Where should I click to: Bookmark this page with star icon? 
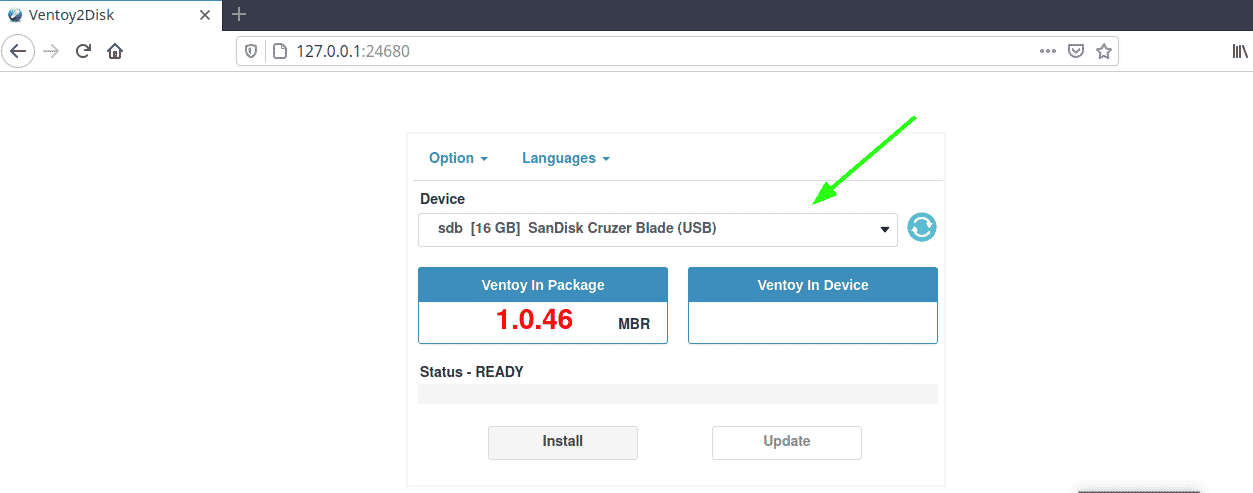tap(1104, 51)
